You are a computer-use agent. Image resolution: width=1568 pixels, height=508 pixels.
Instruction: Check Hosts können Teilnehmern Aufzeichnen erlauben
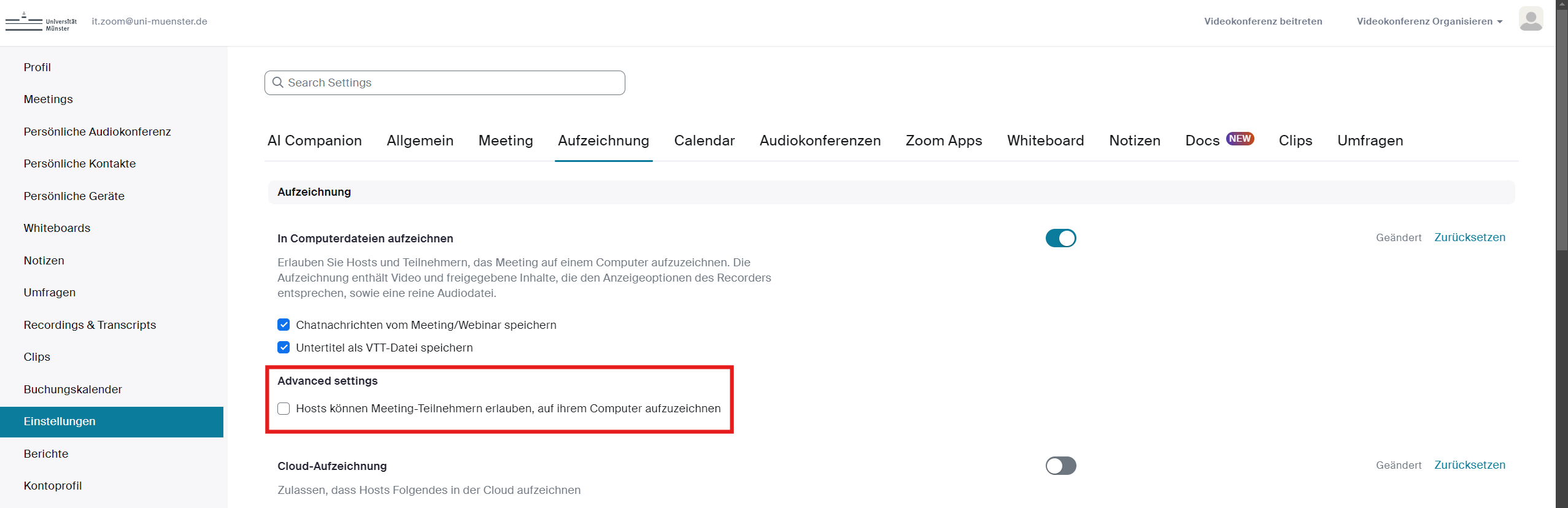coord(284,409)
